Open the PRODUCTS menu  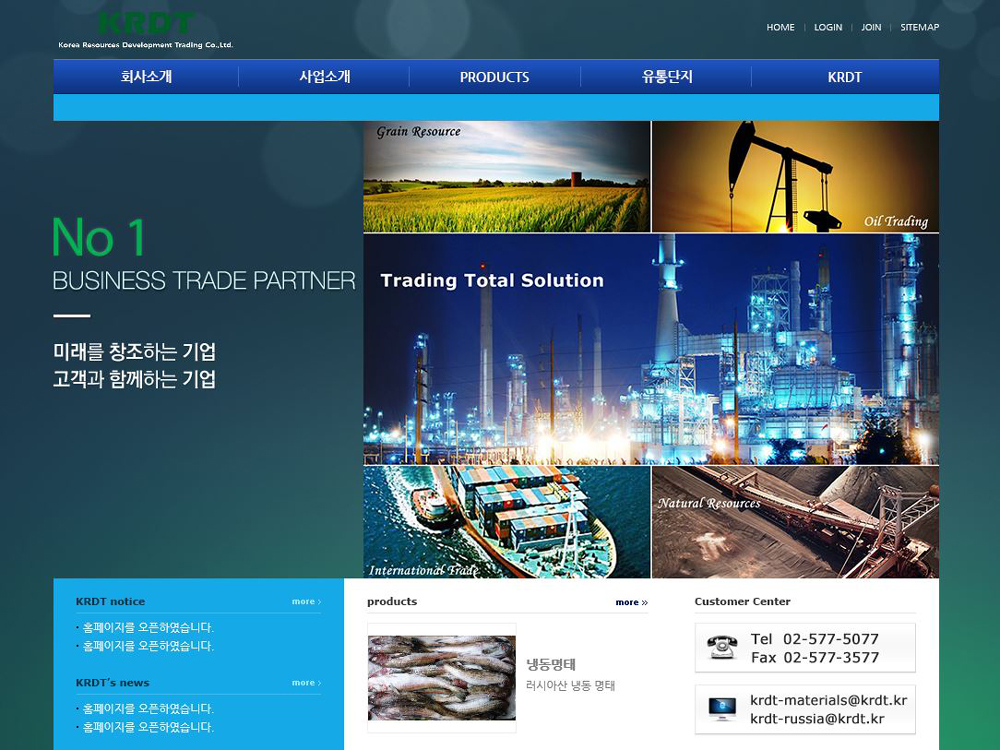point(494,77)
